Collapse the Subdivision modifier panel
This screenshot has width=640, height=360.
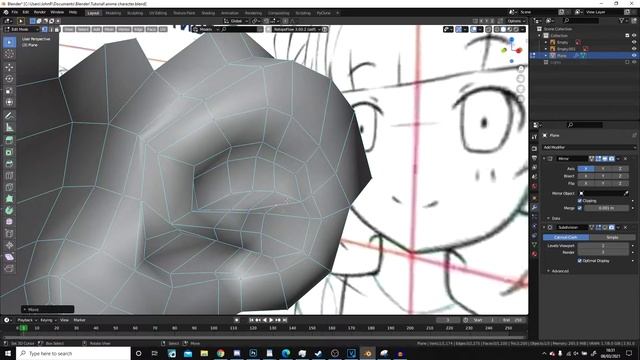(544, 227)
